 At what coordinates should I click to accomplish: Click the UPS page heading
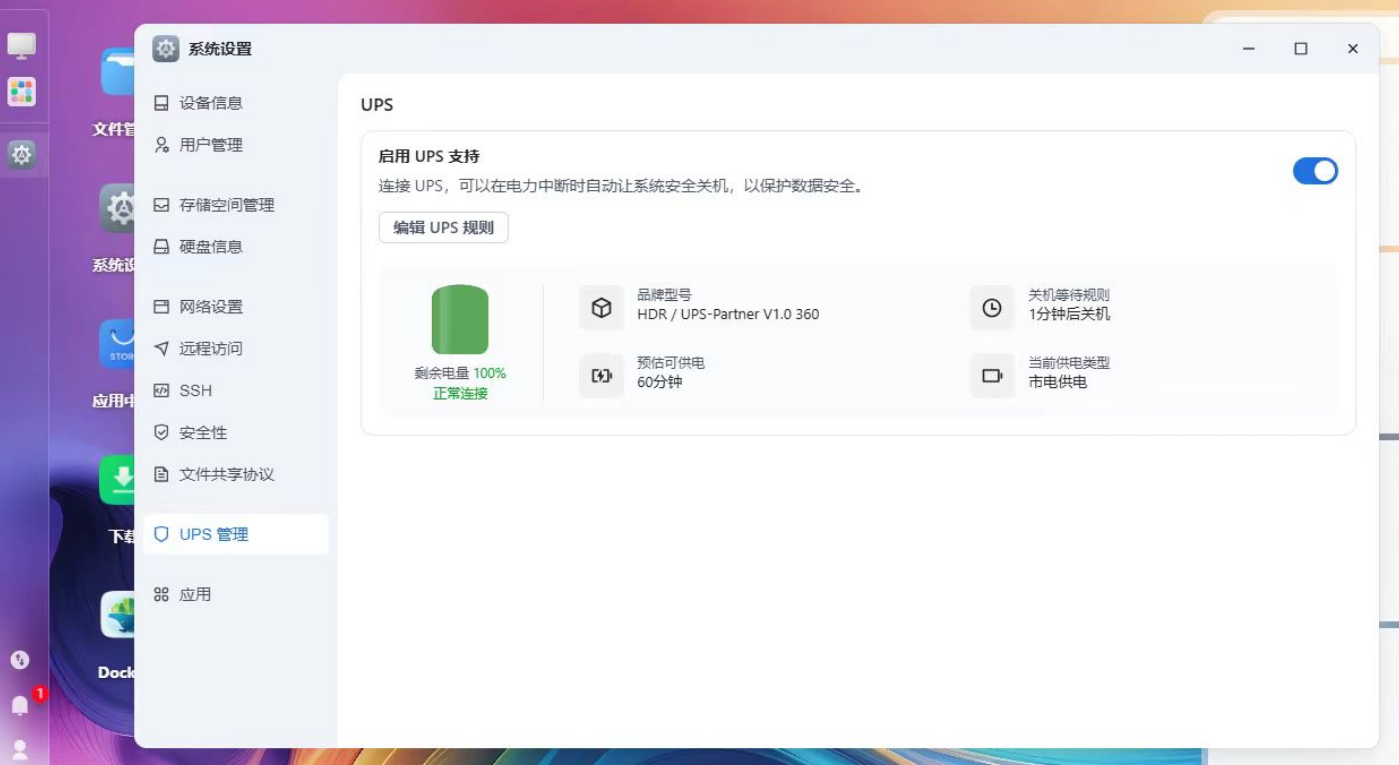(377, 105)
